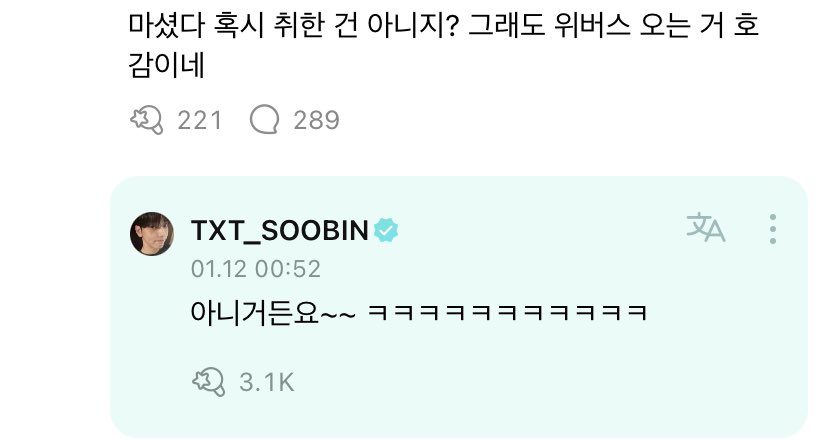Image resolution: width=828 pixels, height=440 pixels.
Task: Click the 3.1K cheer count
Action: (x=267, y=382)
